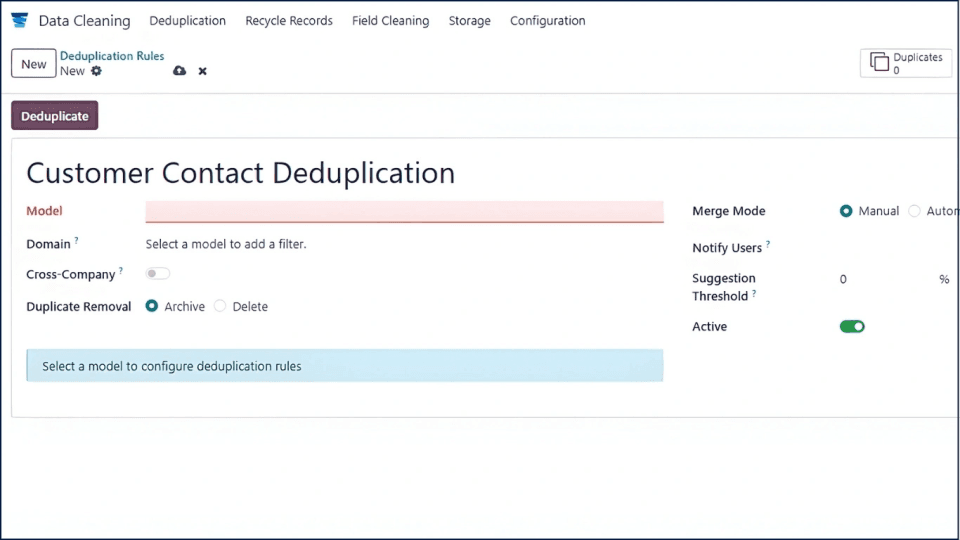Screen dimensions: 960x540
Task: Click the Deduplicate button
Action: coord(54,116)
